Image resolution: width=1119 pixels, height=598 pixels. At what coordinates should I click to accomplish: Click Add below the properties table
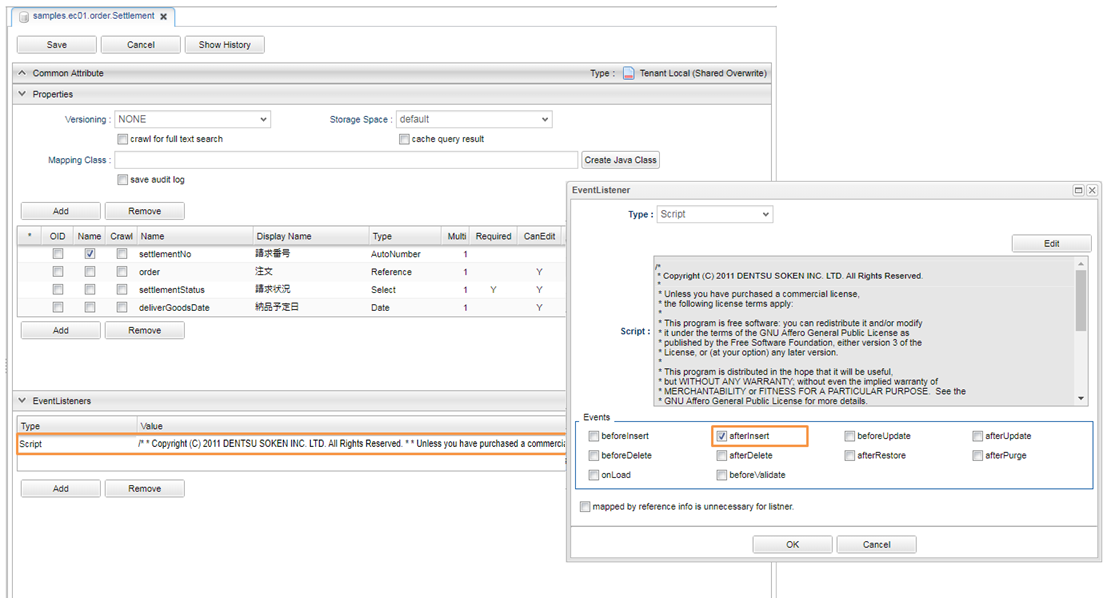[x=61, y=330]
